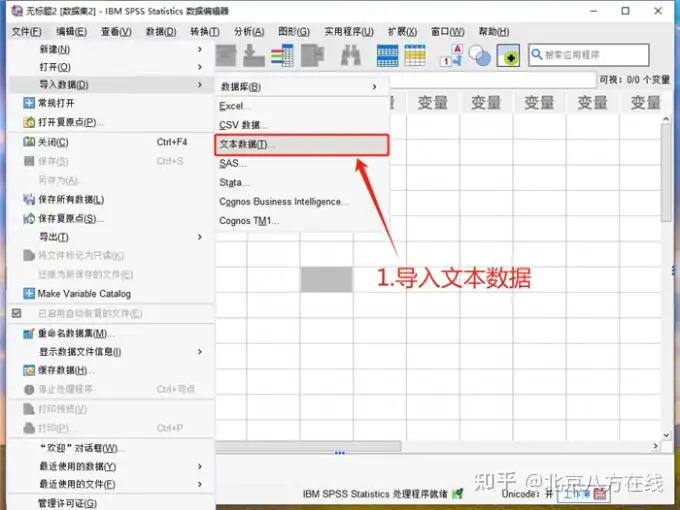Click the vertical scrollbar thumb of data grid
Viewport: 680px width, 510px height.
(666, 173)
